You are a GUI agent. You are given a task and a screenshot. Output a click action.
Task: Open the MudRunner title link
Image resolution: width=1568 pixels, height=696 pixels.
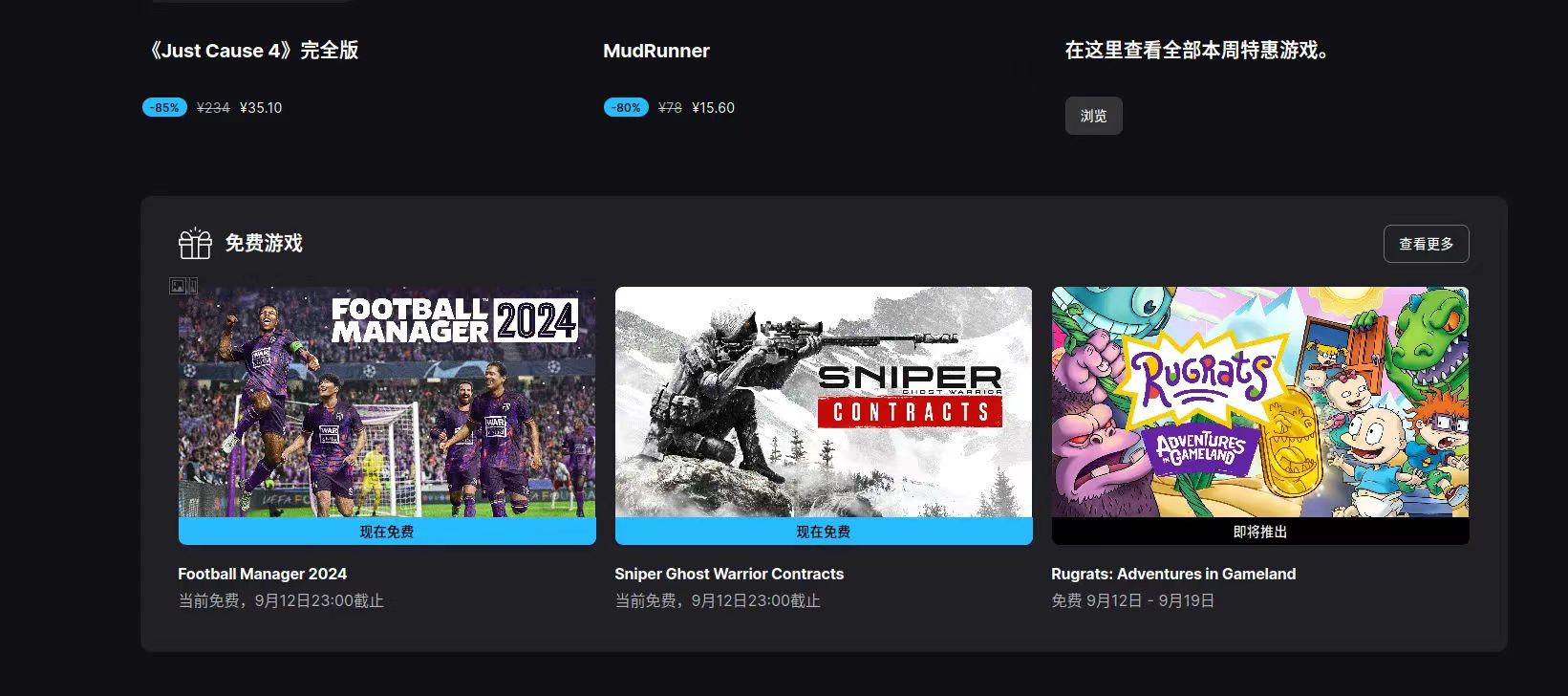(x=656, y=51)
